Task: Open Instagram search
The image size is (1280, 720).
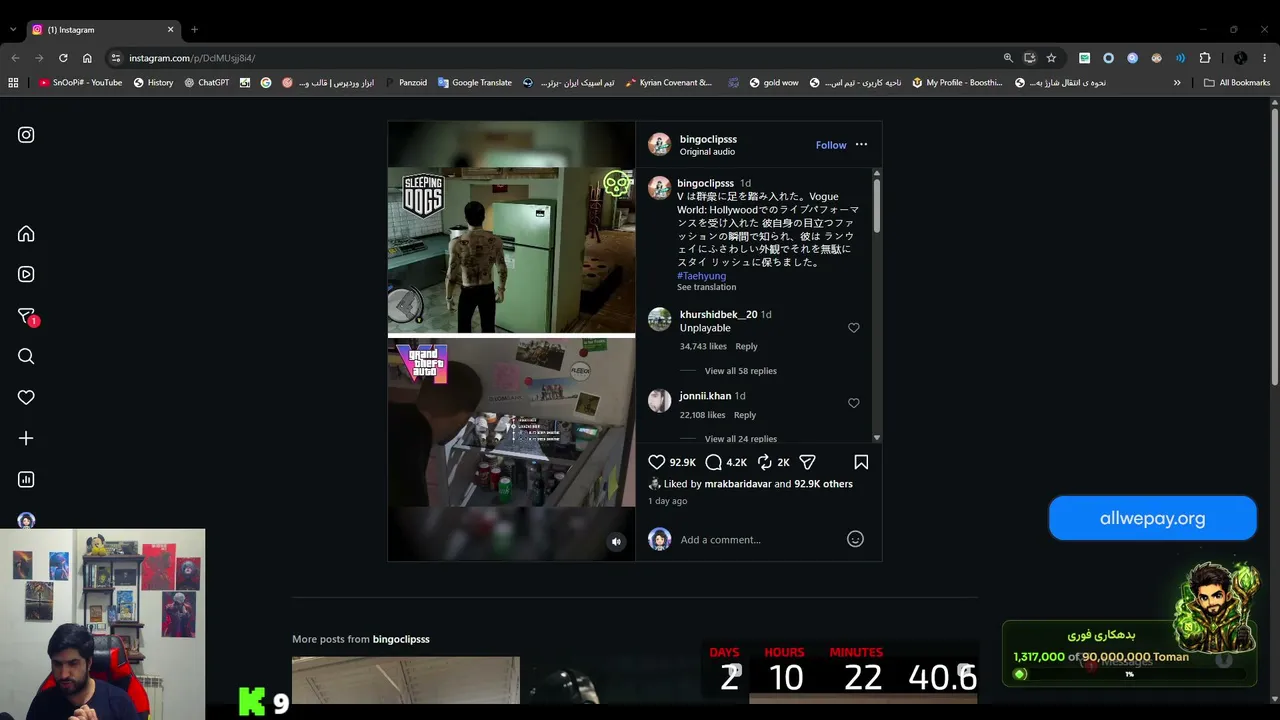Action: tap(26, 356)
